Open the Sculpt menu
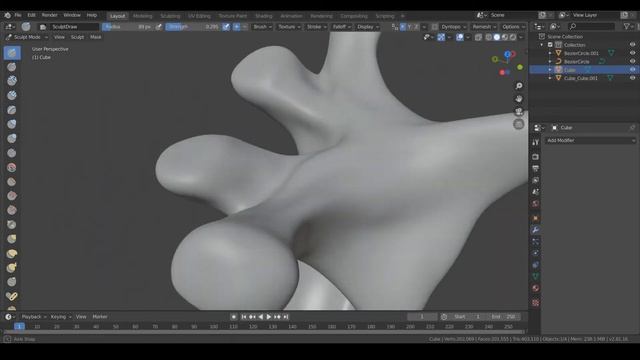This screenshot has width=640, height=360. (77, 37)
